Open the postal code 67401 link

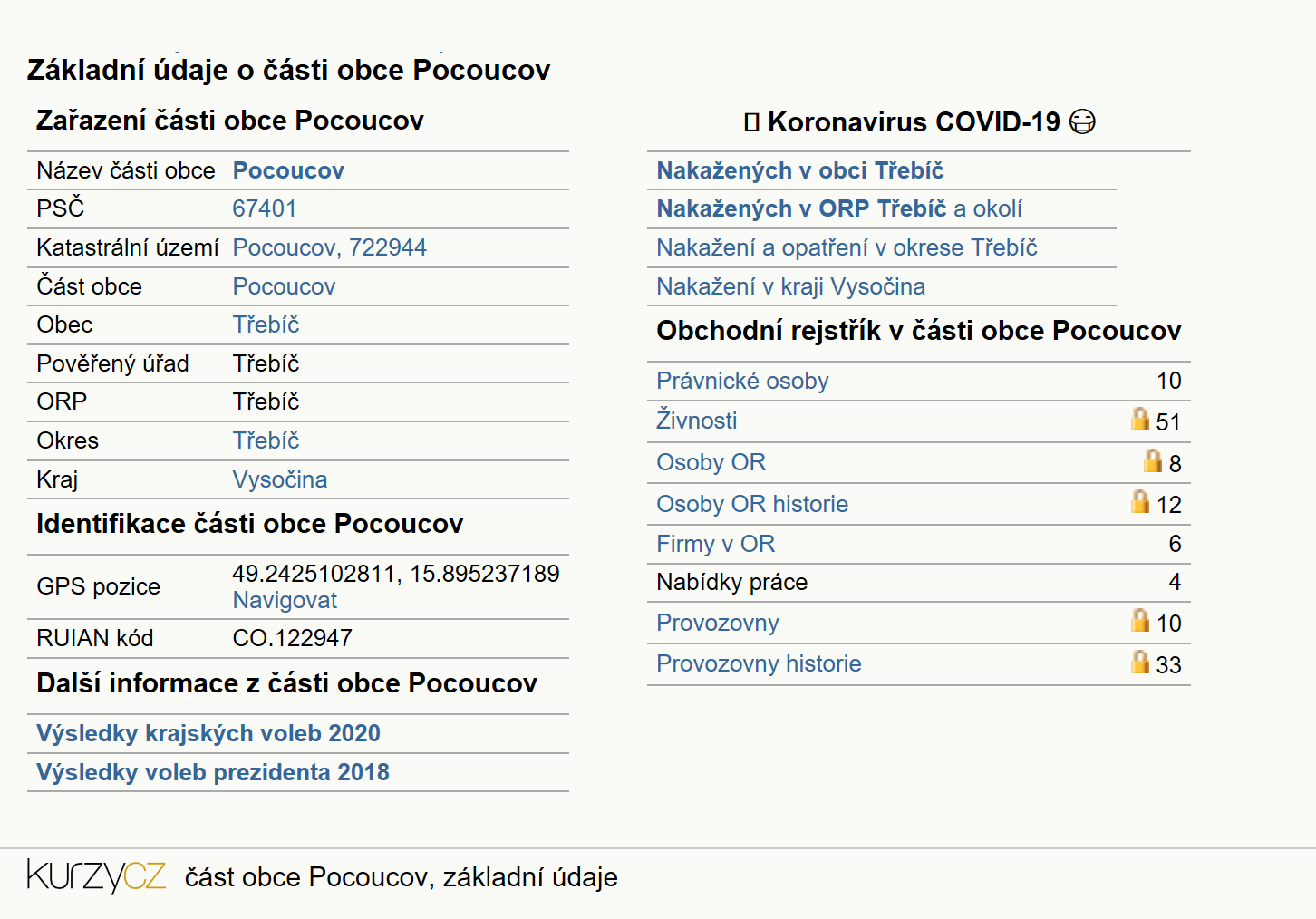pyautogui.click(x=265, y=208)
